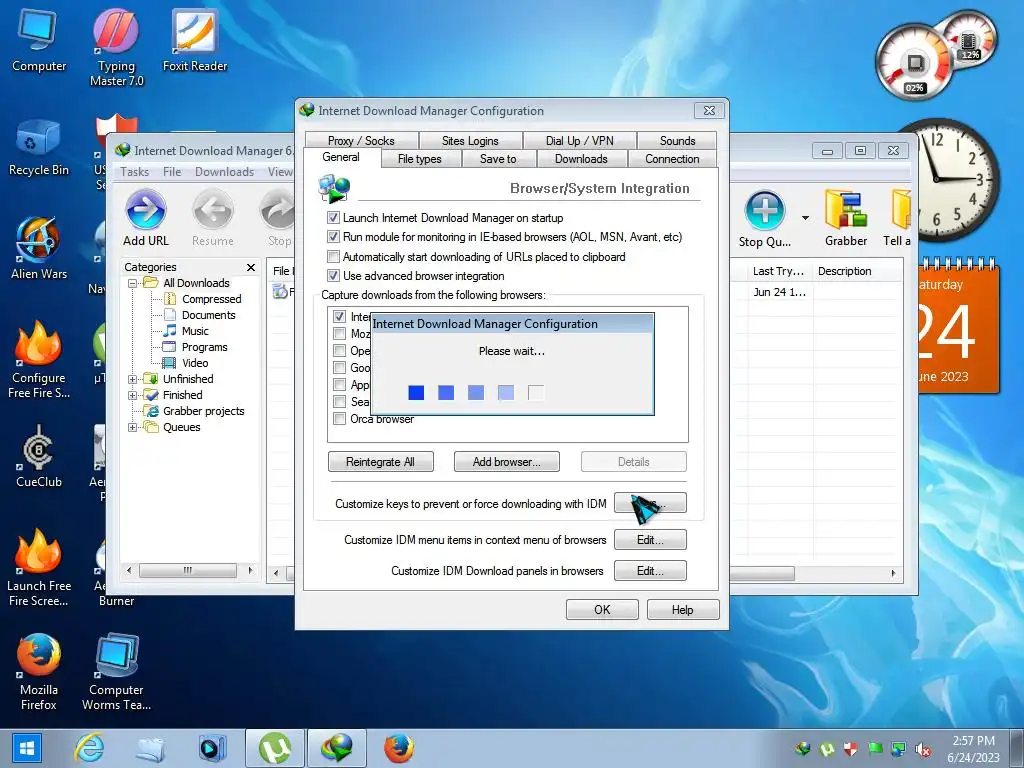This screenshot has height=768, width=1024.
Task: Expand the Unfinished category node
Action: pos(132,379)
